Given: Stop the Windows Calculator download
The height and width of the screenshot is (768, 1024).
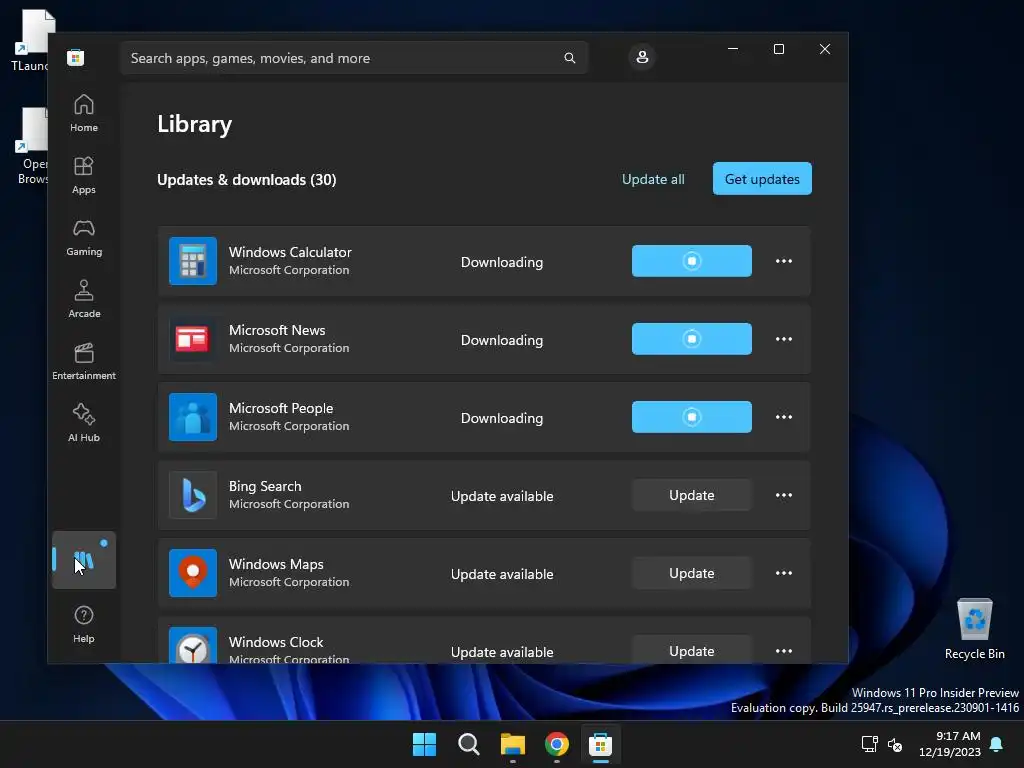Looking at the screenshot, I should (692, 261).
